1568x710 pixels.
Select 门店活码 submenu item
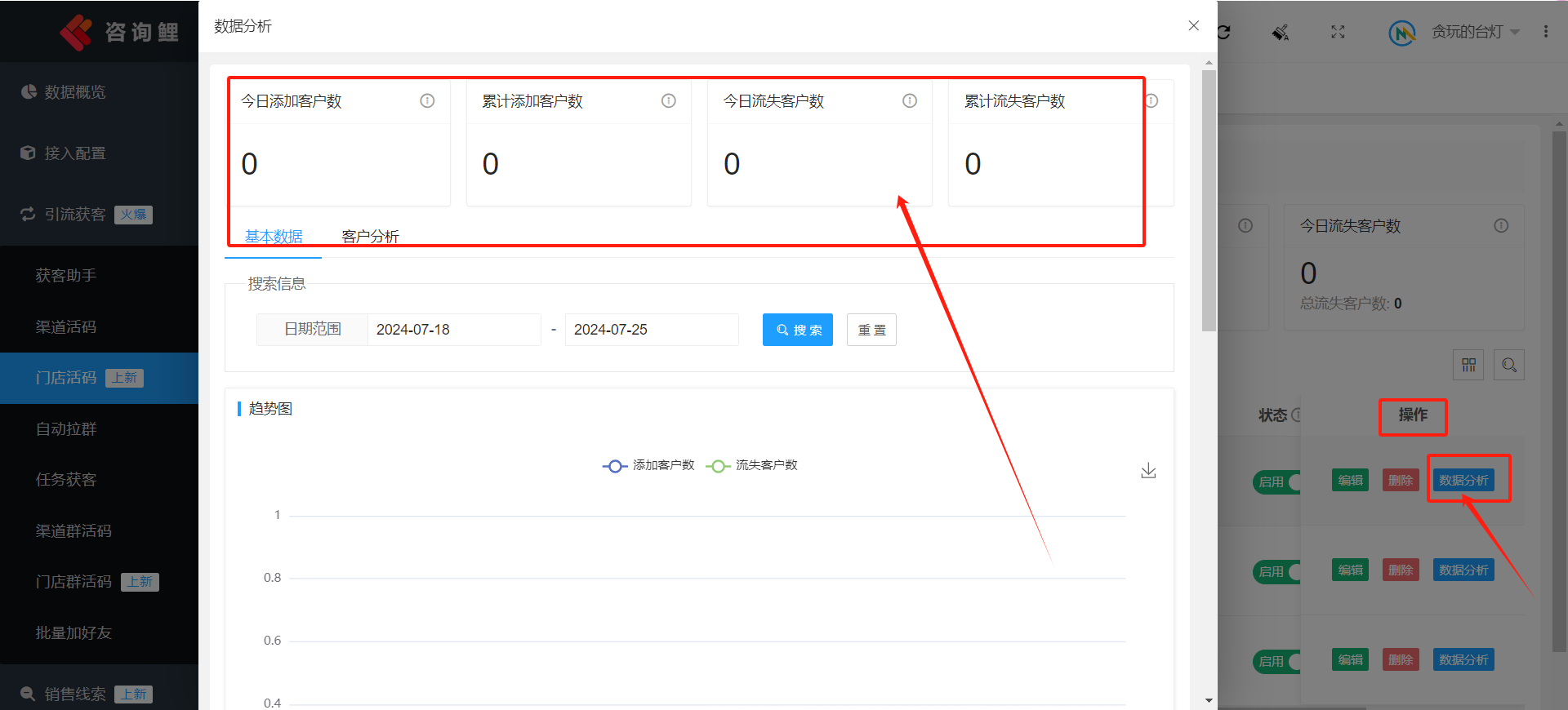pos(99,378)
